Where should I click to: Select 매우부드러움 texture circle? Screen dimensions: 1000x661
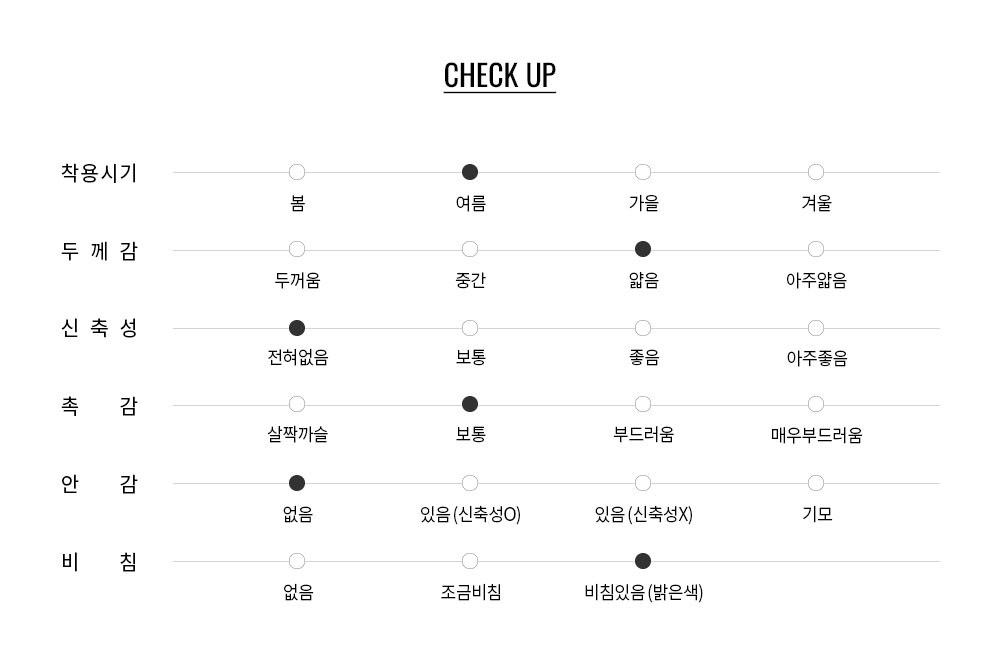coord(816,405)
